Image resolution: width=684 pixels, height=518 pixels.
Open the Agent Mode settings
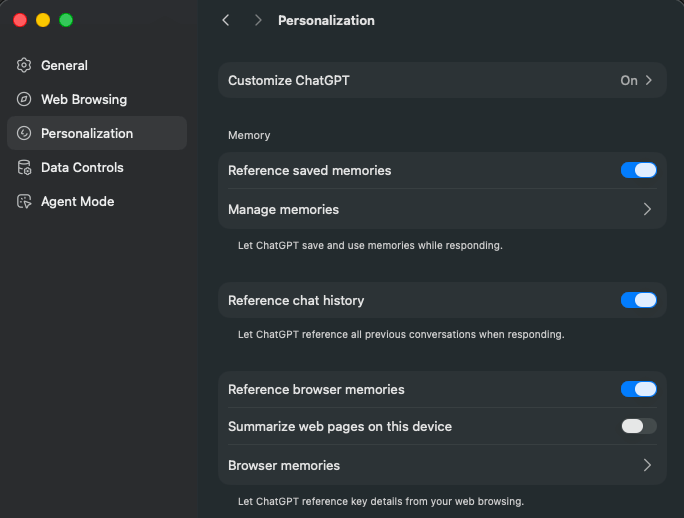pos(77,201)
